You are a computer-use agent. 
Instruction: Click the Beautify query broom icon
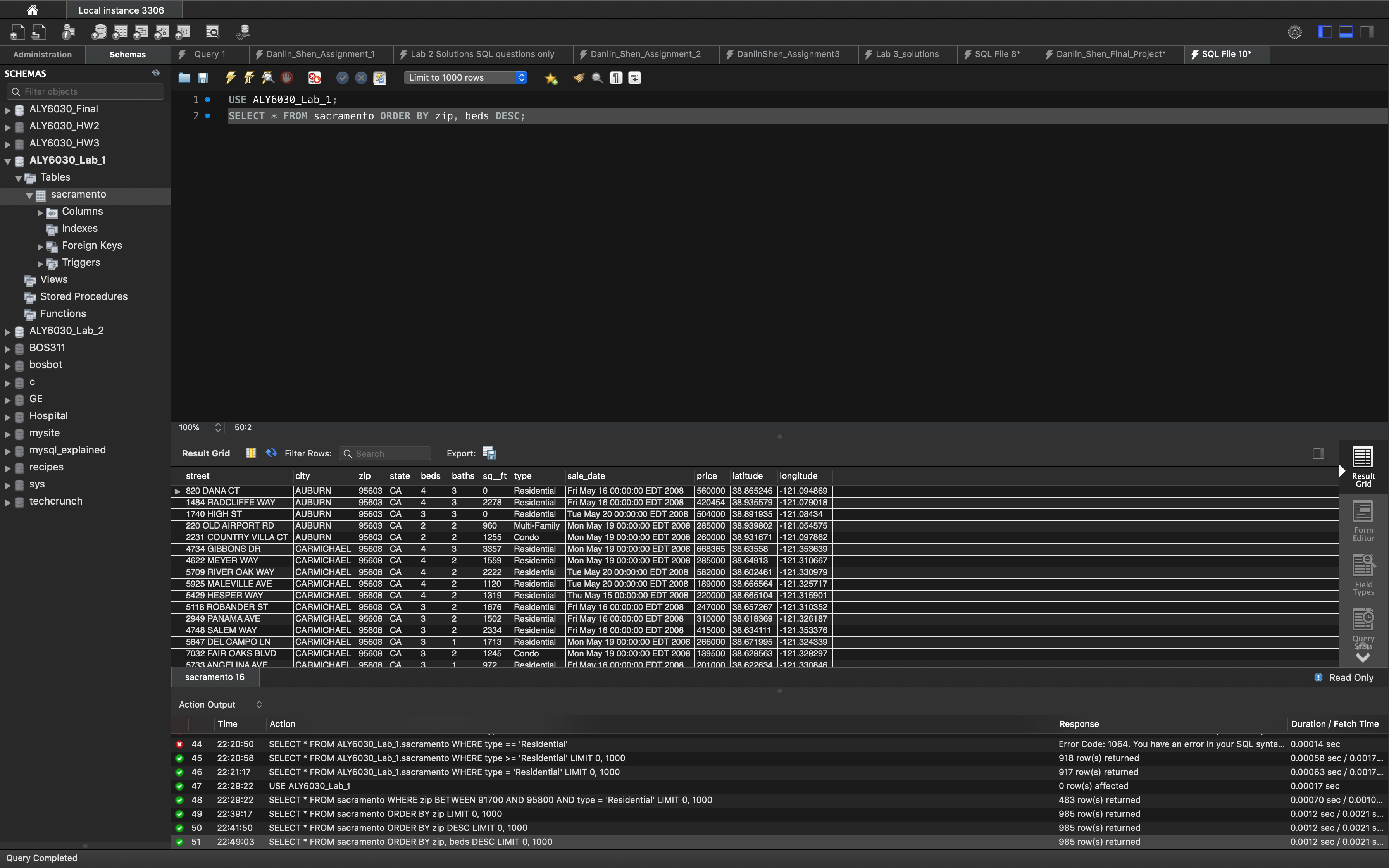pos(579,77)
